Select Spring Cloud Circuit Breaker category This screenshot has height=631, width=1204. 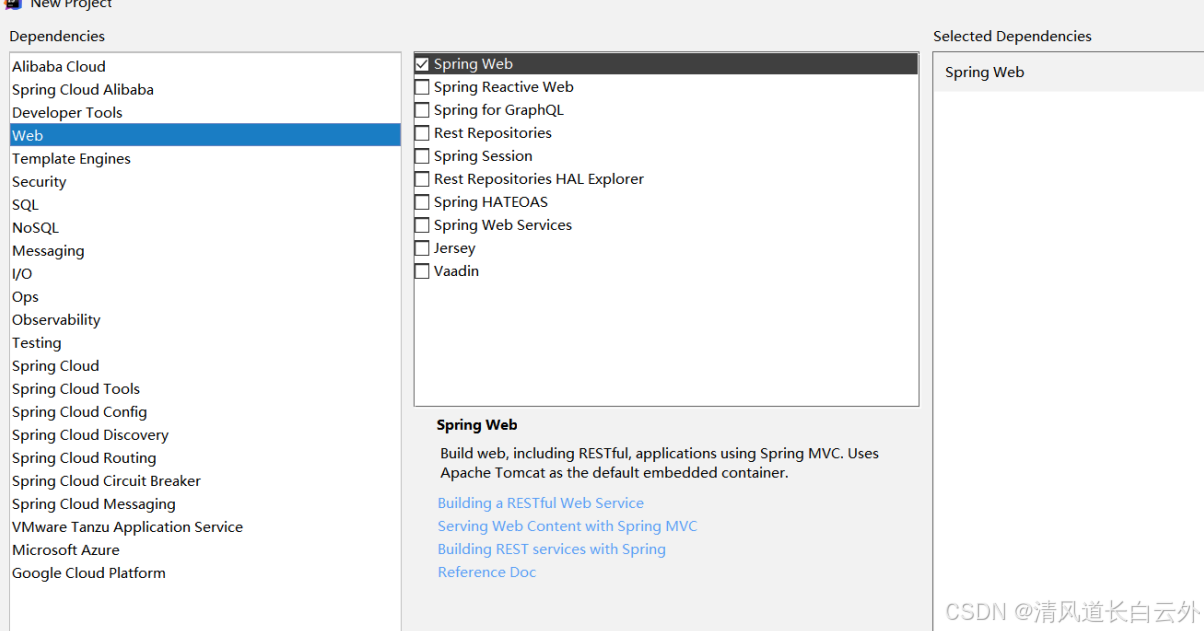coord(205,480)
